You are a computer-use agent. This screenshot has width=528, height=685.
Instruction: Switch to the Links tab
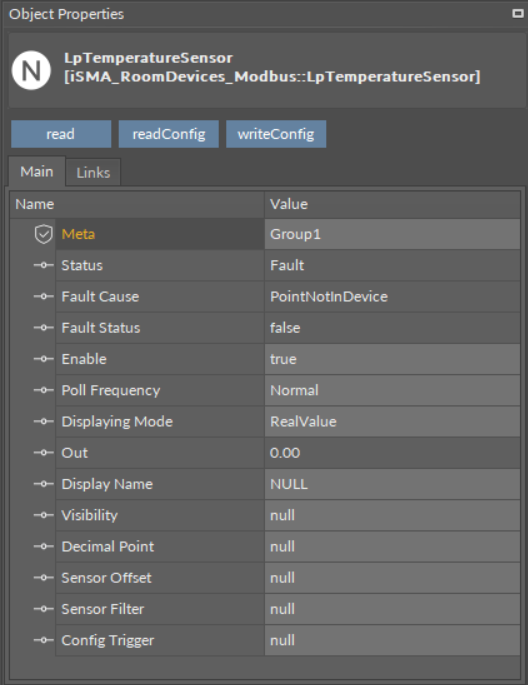(93, 173)
